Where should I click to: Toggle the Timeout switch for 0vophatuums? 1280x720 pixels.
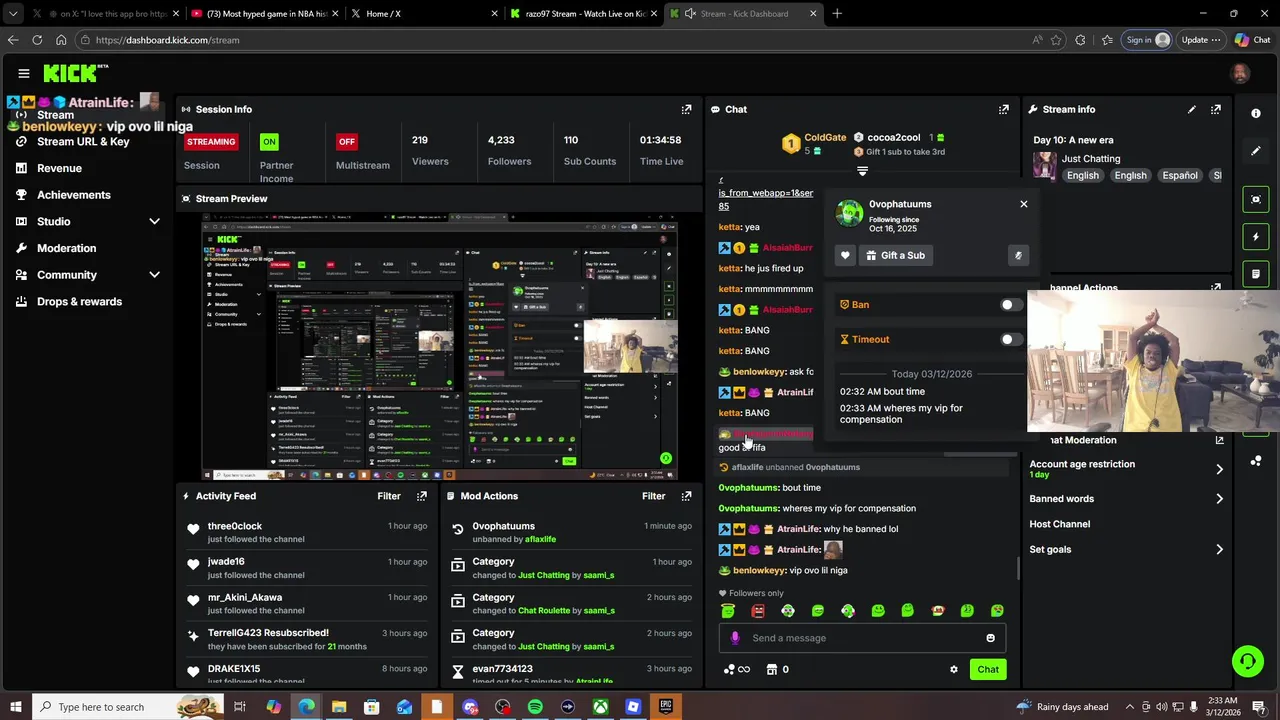pos(1012,340)
